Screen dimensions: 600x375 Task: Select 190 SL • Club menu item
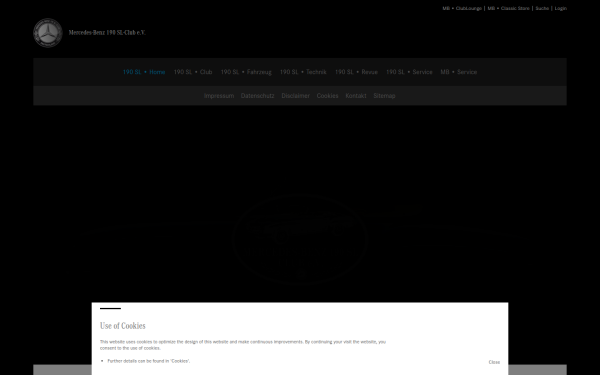(x=193, y=72)
